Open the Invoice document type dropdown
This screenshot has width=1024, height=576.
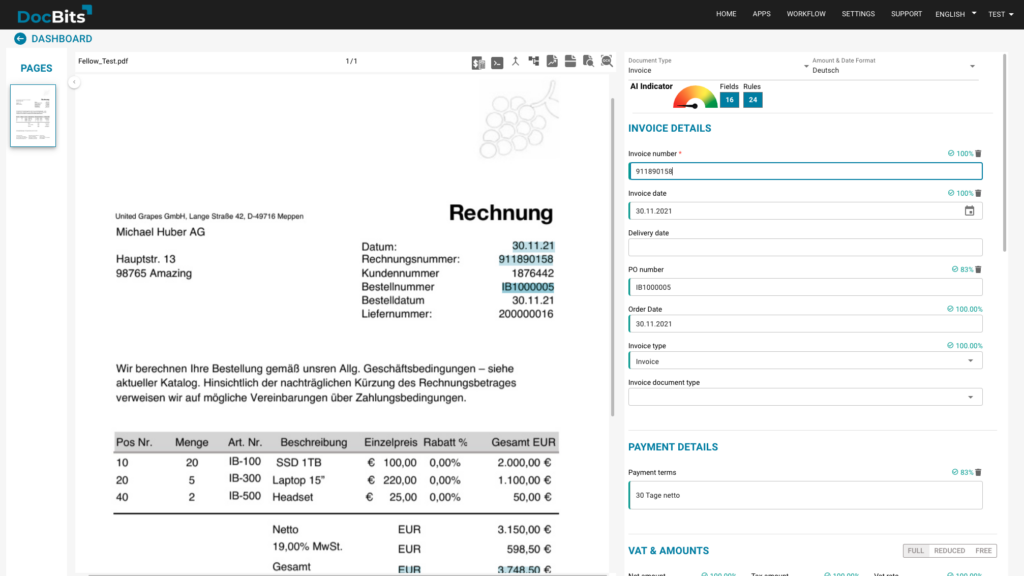(970, 397)
